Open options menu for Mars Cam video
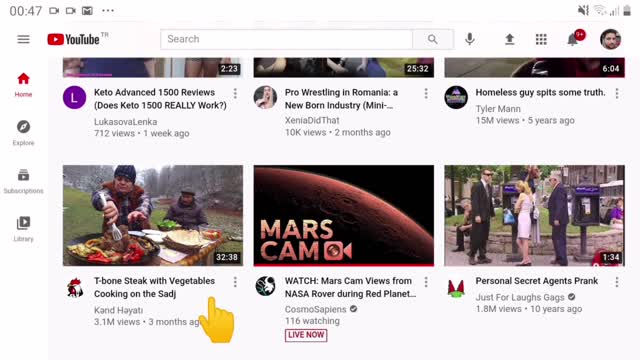Screen dimensions: 640x360 tap(426, 282)
